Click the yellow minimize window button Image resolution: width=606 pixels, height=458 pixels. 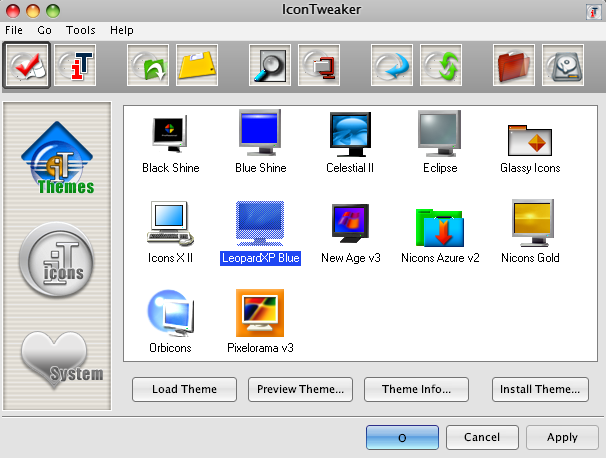(33, 11)
